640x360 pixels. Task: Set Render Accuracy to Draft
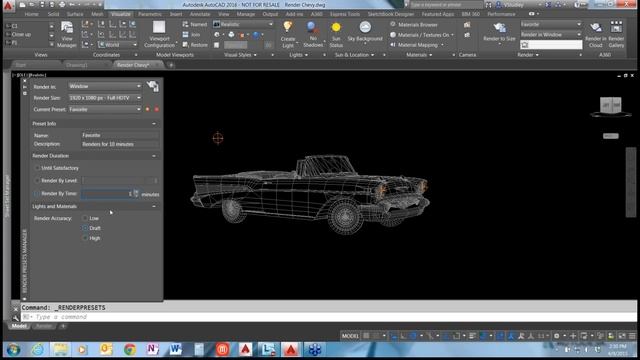pos(85,228)
